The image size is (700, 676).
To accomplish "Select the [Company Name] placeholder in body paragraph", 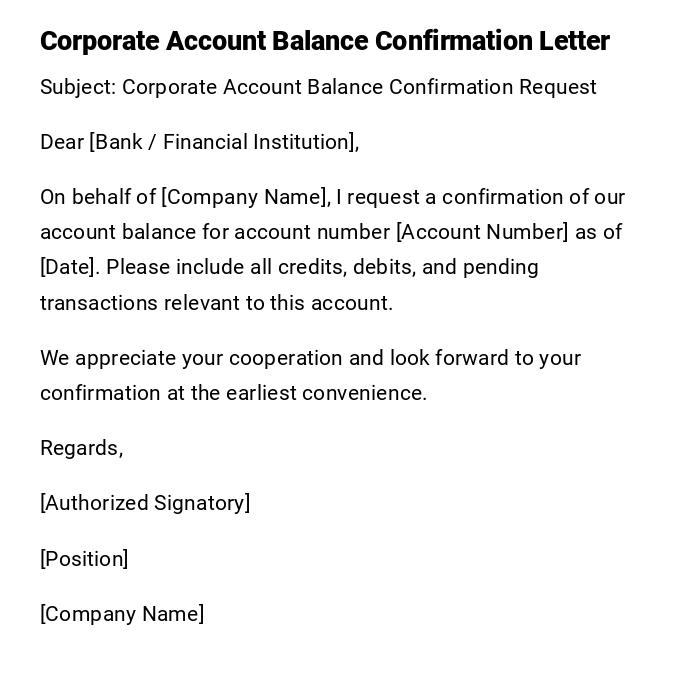I will (244, 197).
